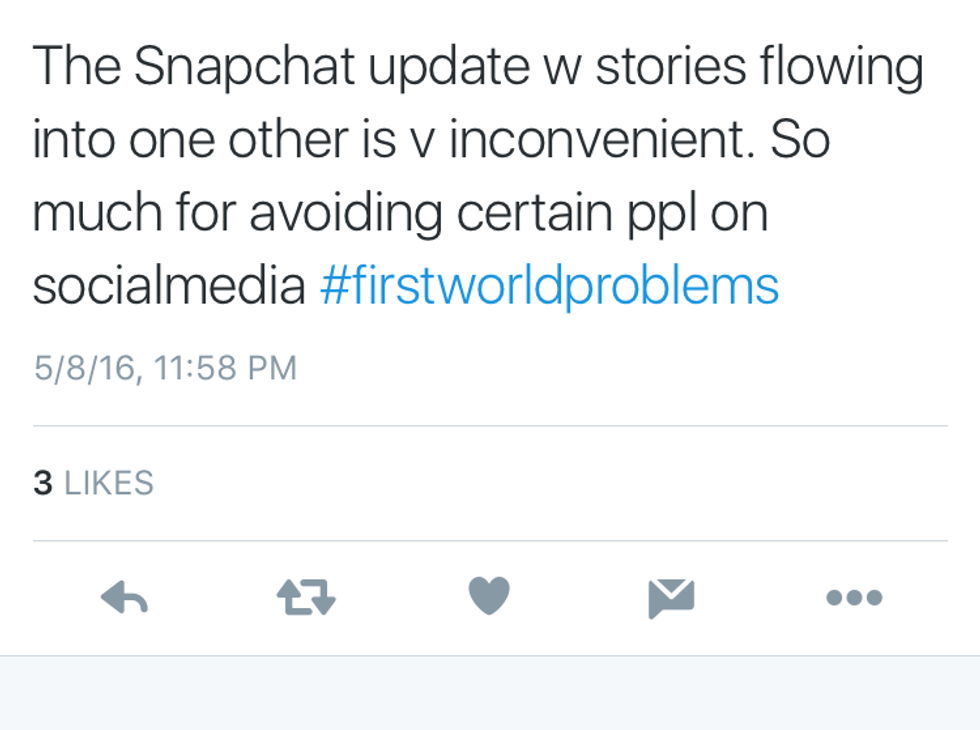980x730 pixels.
Task: Like the tweet with the heart icon
Action: pyautogui.click(x=489, y=597)
